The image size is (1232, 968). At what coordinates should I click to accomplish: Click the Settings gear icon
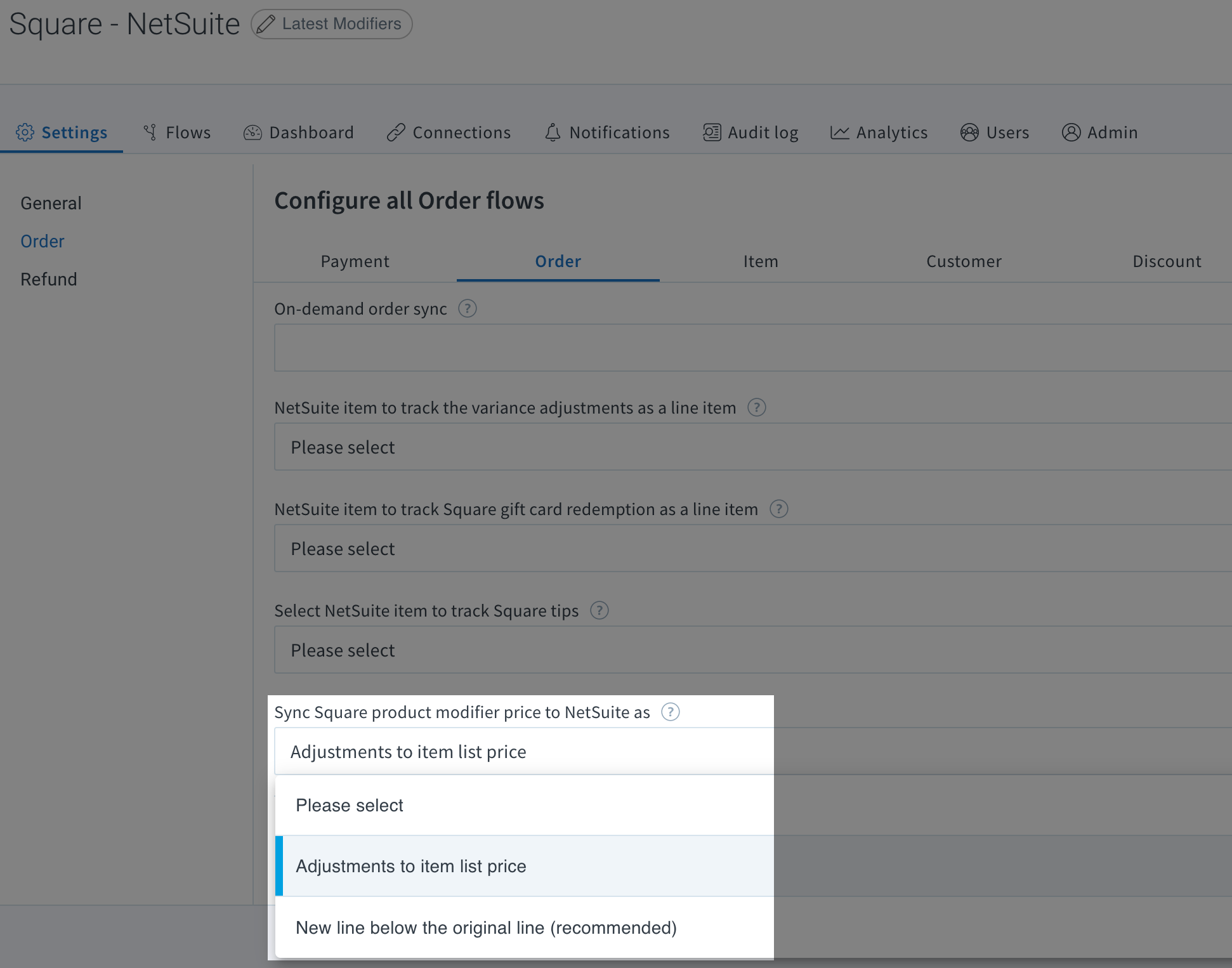coord(25,133)
